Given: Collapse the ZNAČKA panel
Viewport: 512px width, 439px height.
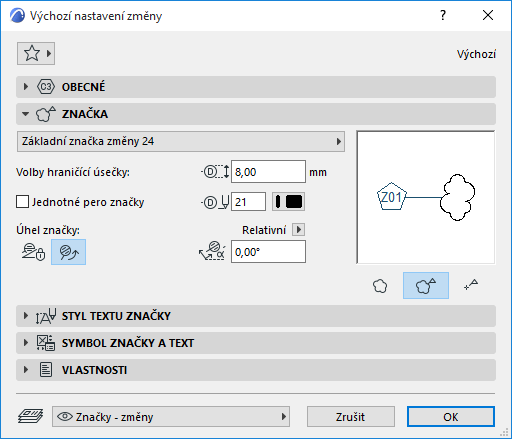Looking at the screenshot, I should (256, 114).
